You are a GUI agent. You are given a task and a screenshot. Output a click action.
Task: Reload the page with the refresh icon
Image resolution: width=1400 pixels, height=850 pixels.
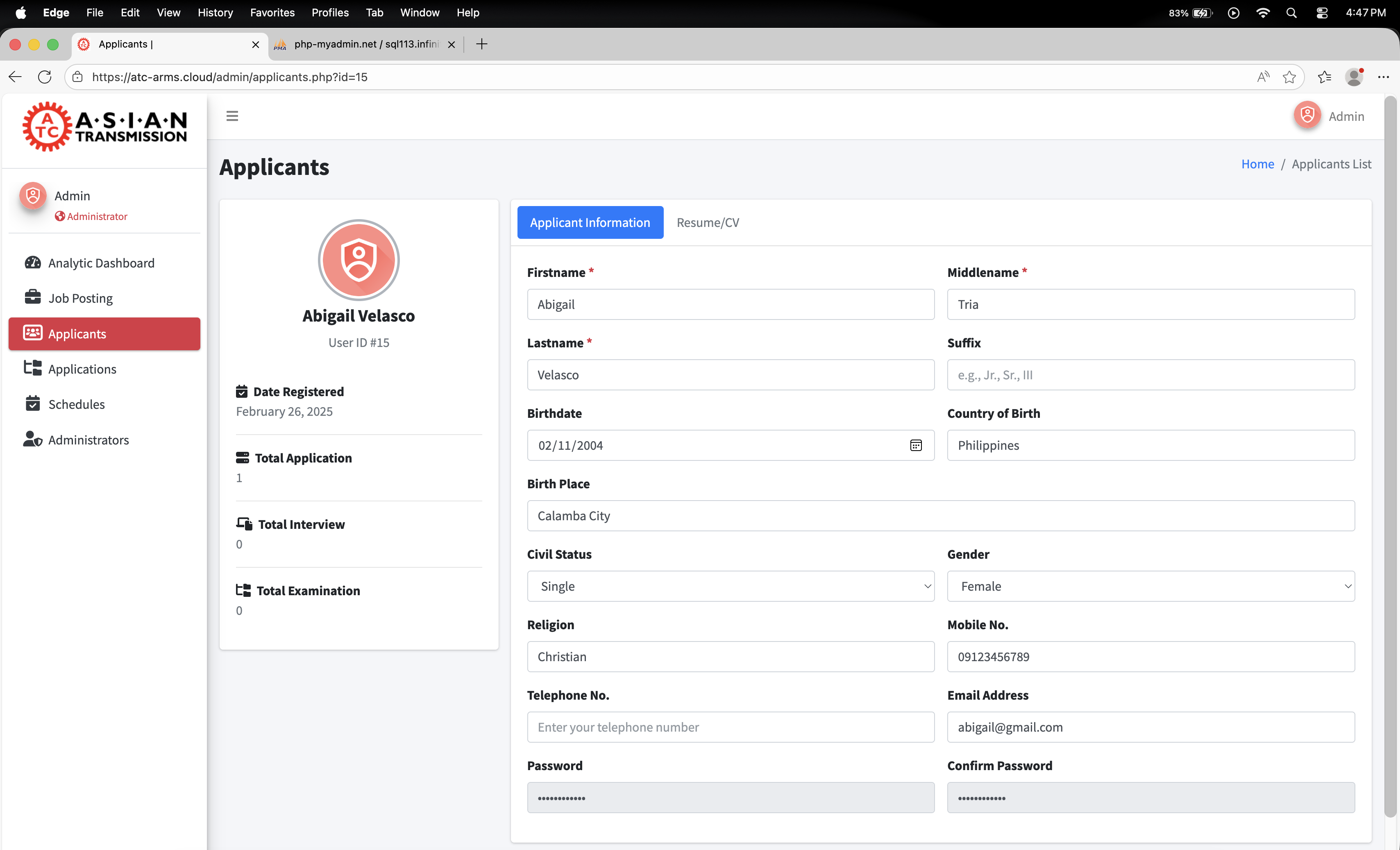tap(44, 77)
